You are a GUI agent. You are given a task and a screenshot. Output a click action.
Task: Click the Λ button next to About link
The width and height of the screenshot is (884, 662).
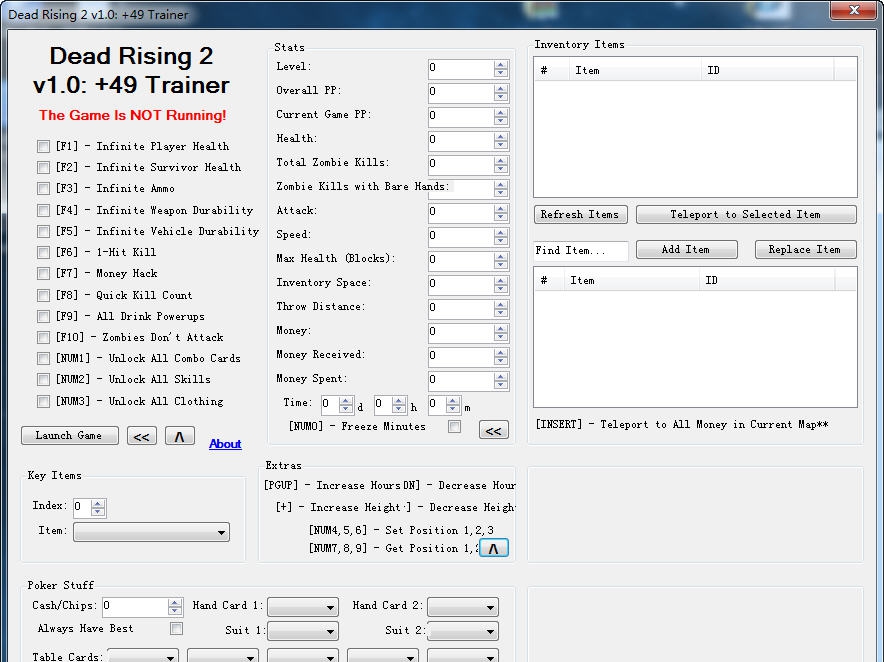pyautogui.click(x=179, y=436)
